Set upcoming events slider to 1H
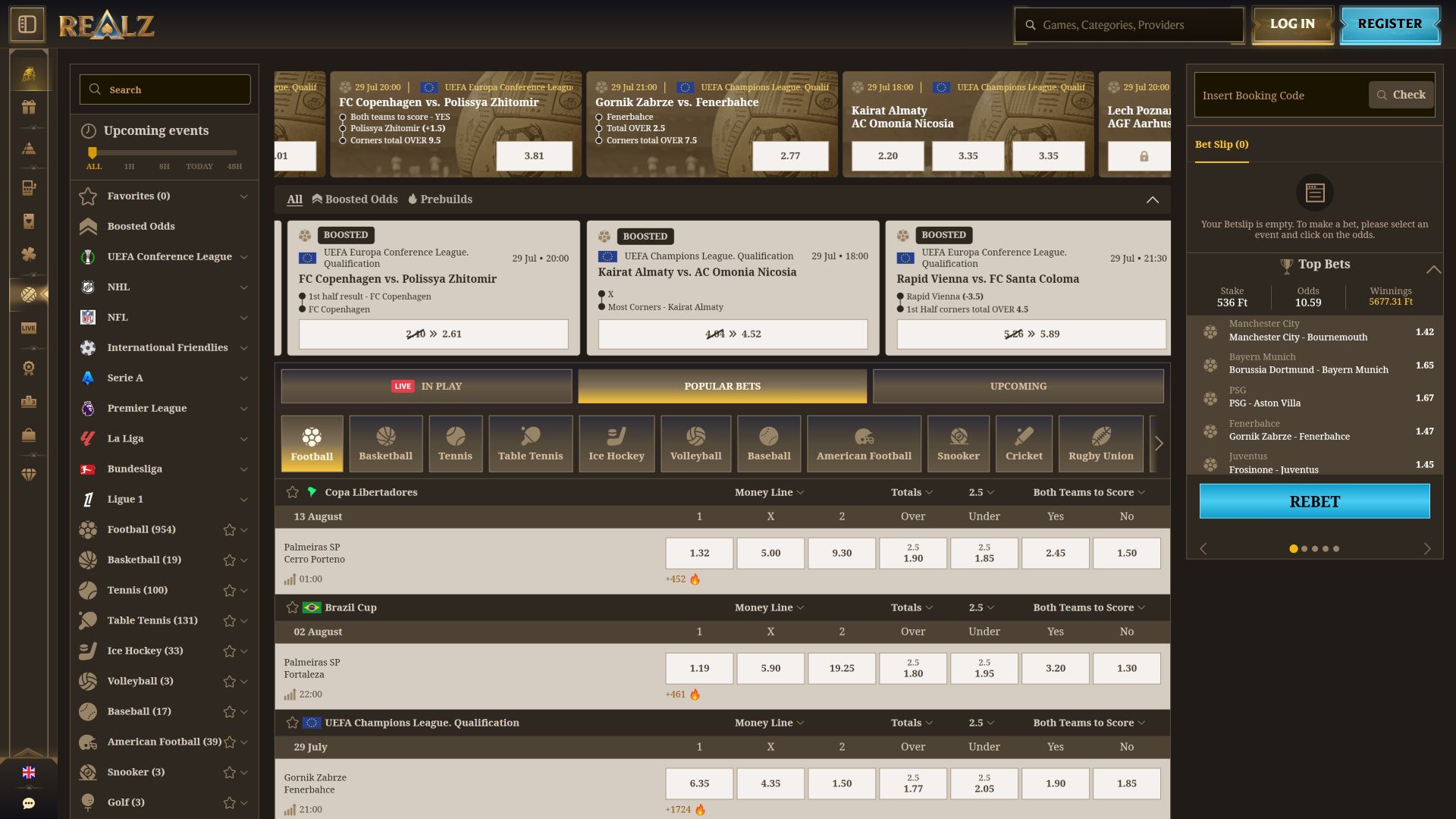The width and height of the screenshot is (1456, 819). click(129, 166)
